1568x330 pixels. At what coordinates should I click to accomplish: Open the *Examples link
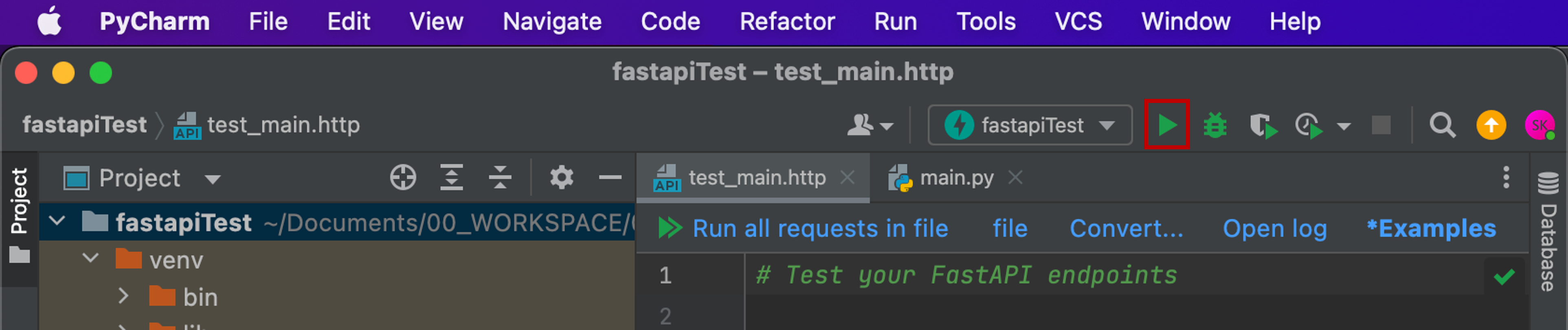(1431, 229)
